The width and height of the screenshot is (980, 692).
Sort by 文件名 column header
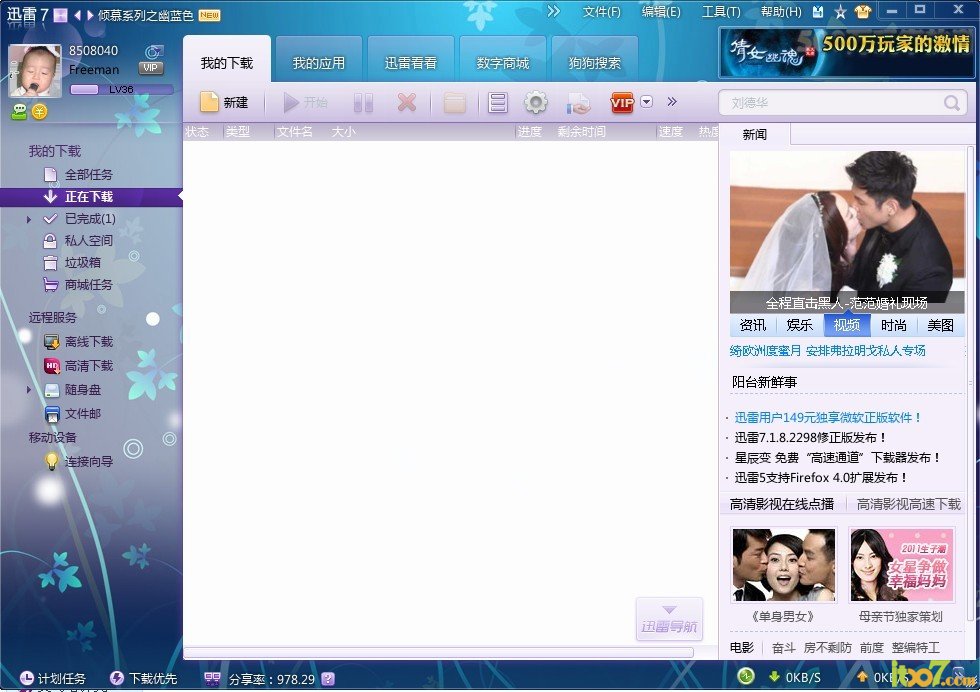point(295,132)
